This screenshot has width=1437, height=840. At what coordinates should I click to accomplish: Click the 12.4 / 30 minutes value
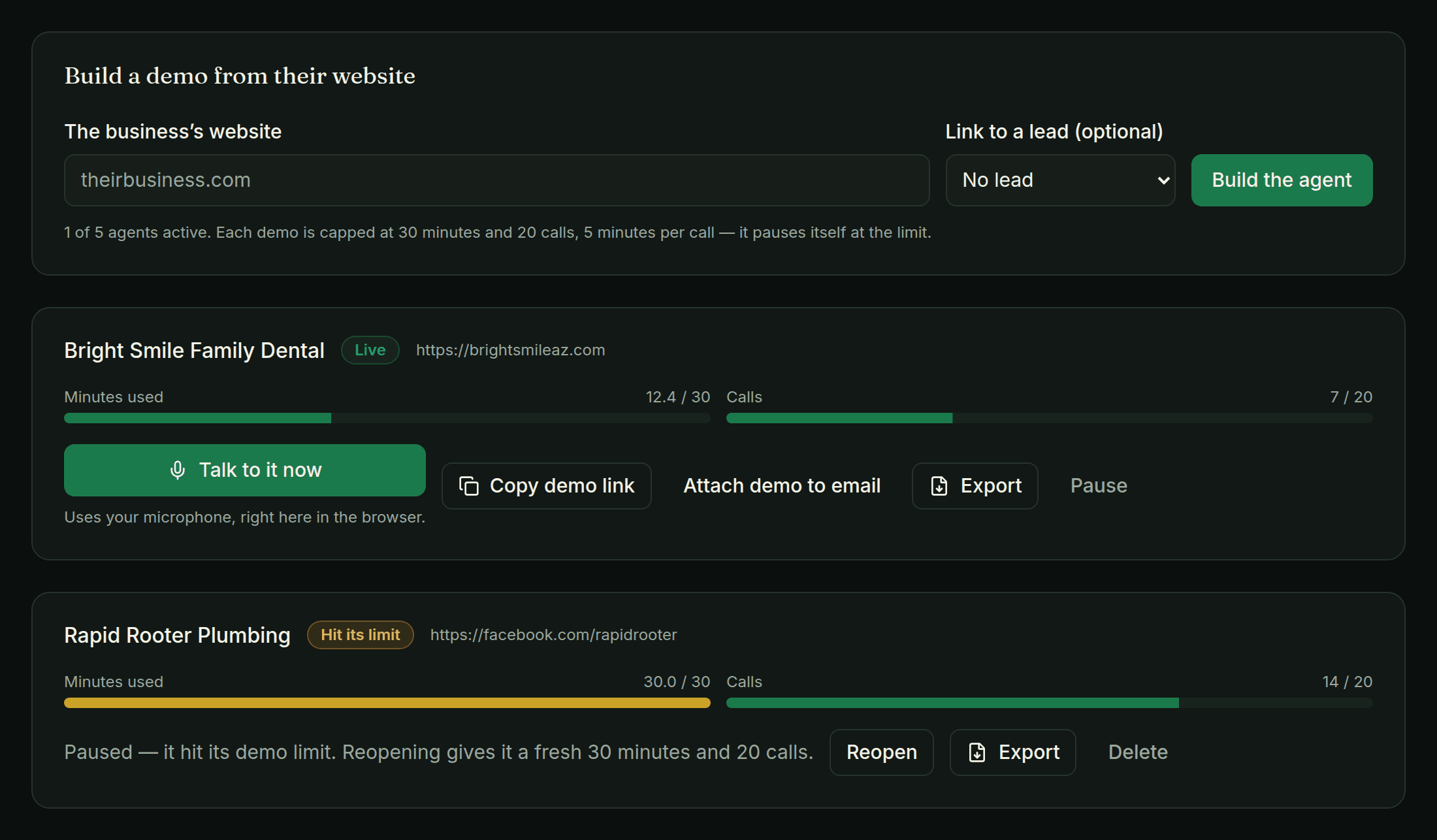pos(678,397)
